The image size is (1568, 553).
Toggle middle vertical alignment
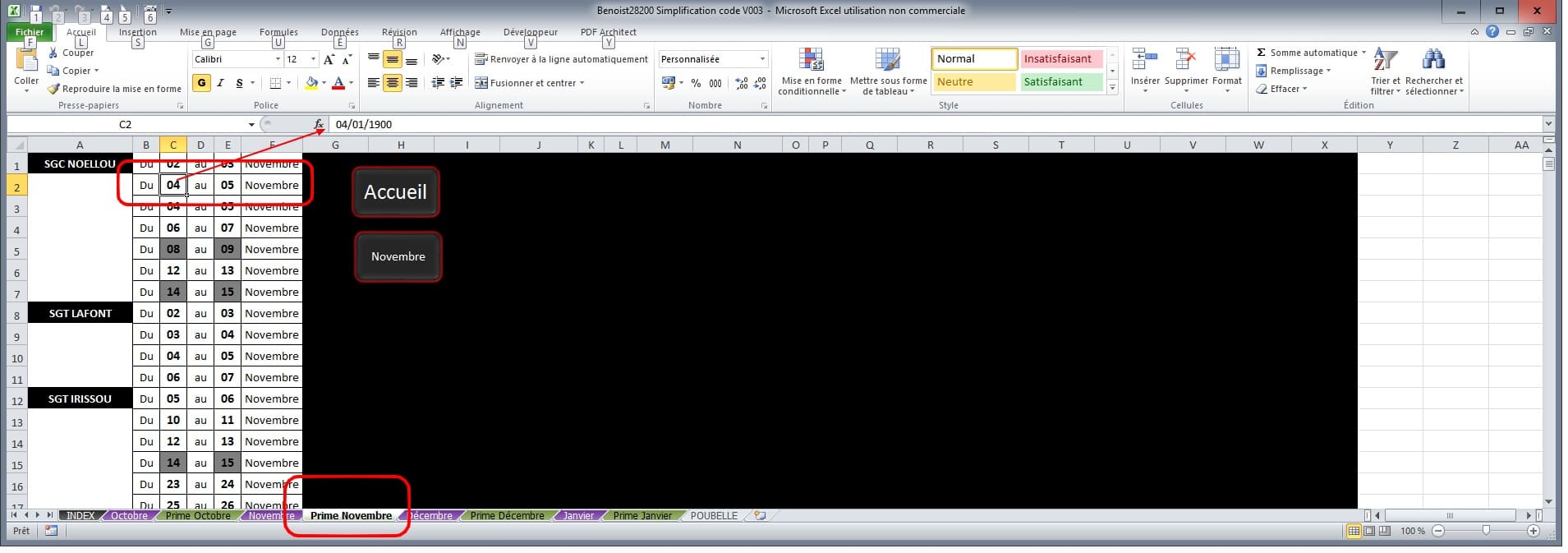(393, 59)
